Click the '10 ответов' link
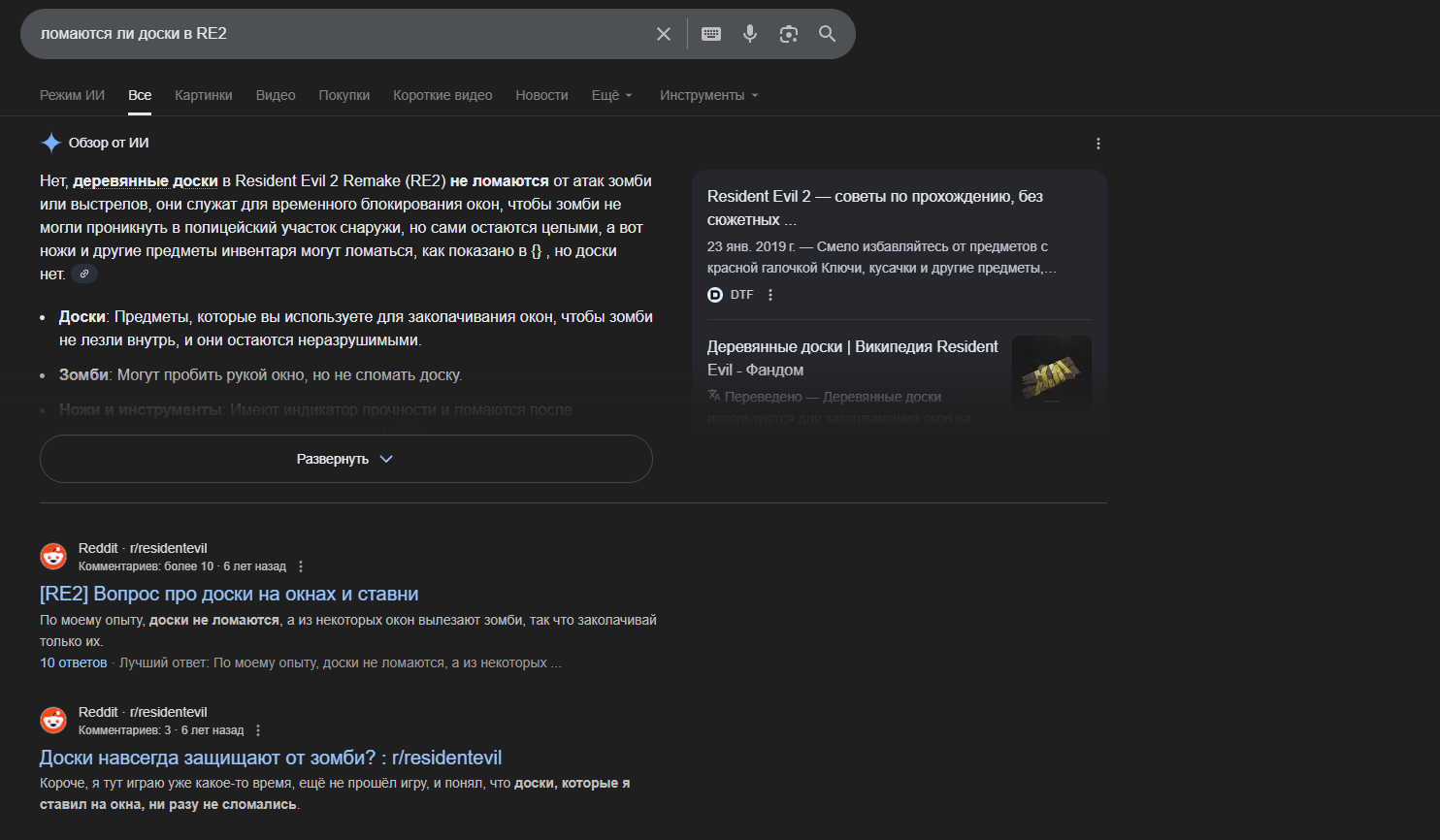1440x840 pixels. tap(74, 662)
